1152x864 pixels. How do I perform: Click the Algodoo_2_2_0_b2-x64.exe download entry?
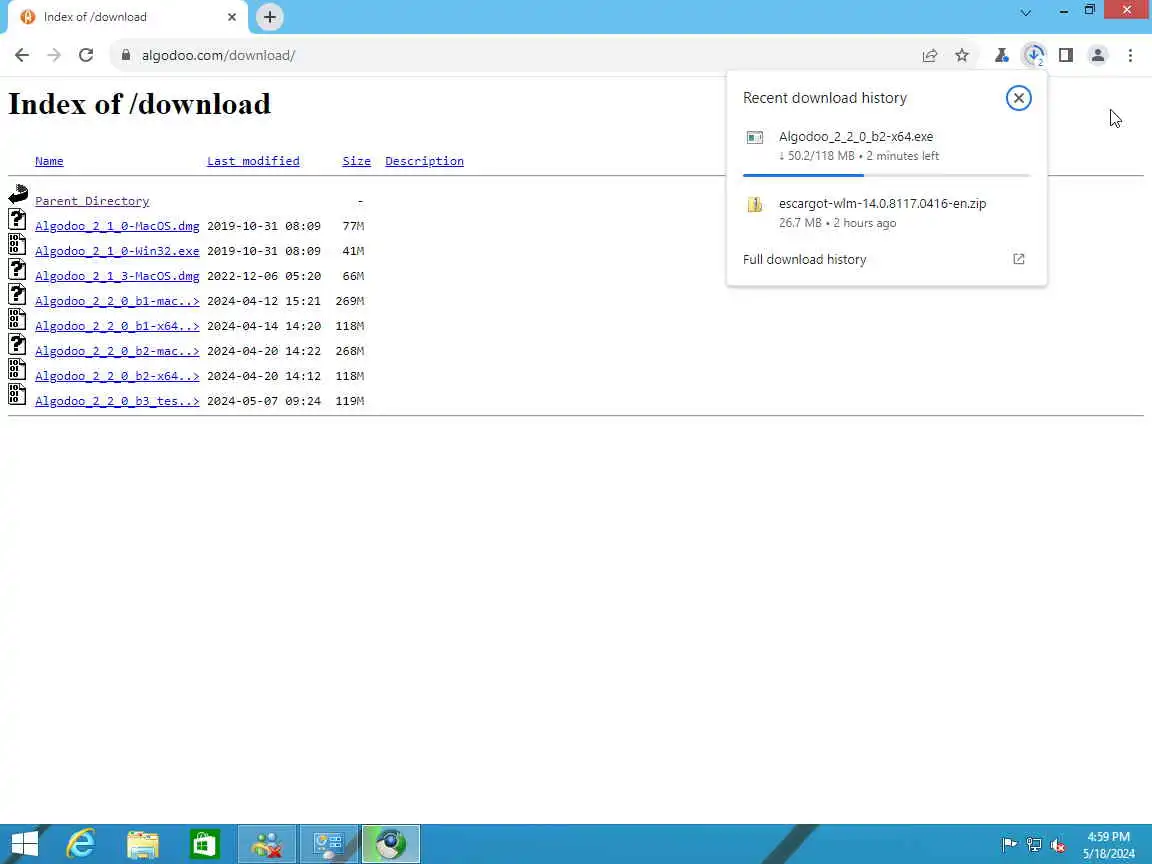click(887, 145)
